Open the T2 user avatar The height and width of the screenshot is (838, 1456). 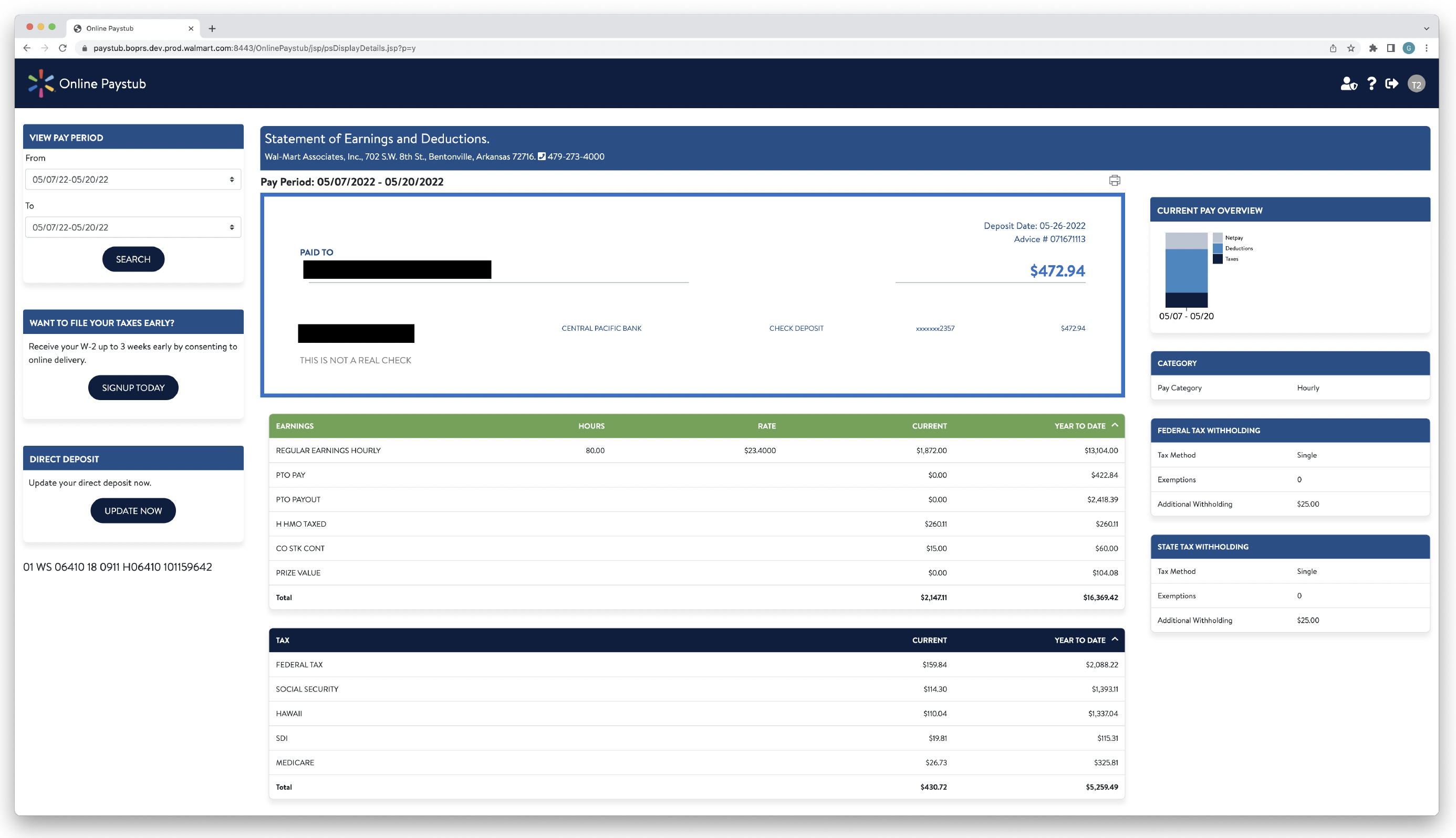[x=1416, y=84]
